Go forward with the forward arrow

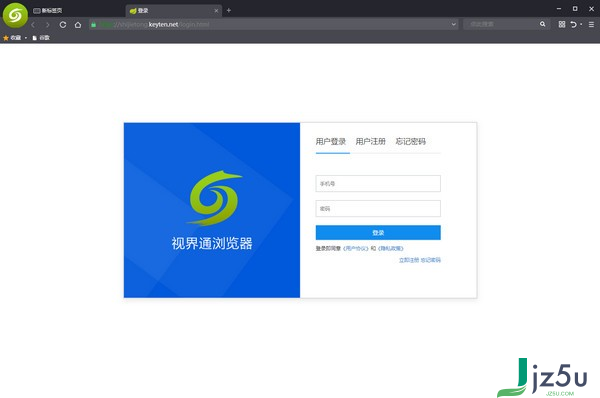coord(47,25)
